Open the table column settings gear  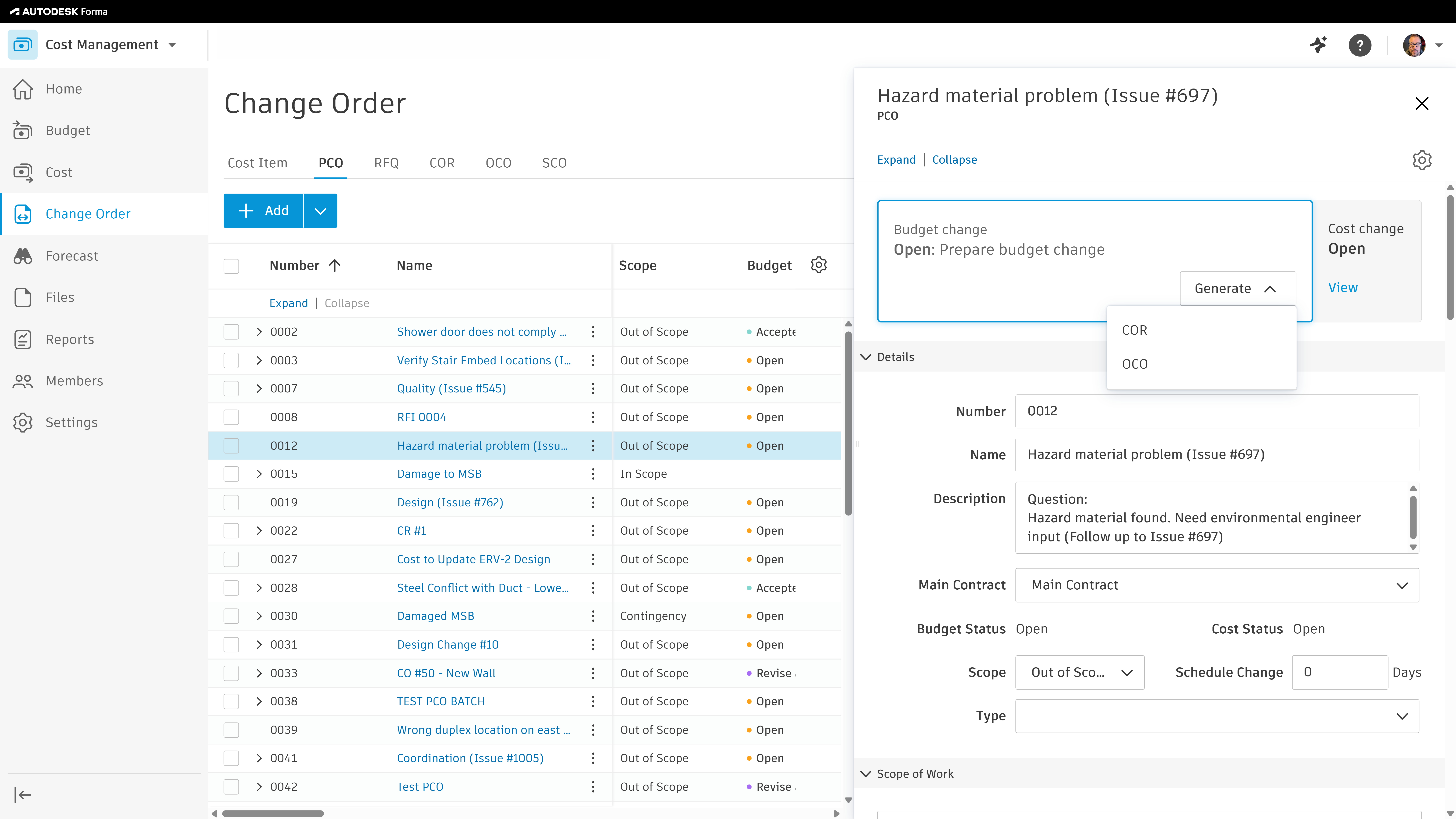[x=818, y=264]
